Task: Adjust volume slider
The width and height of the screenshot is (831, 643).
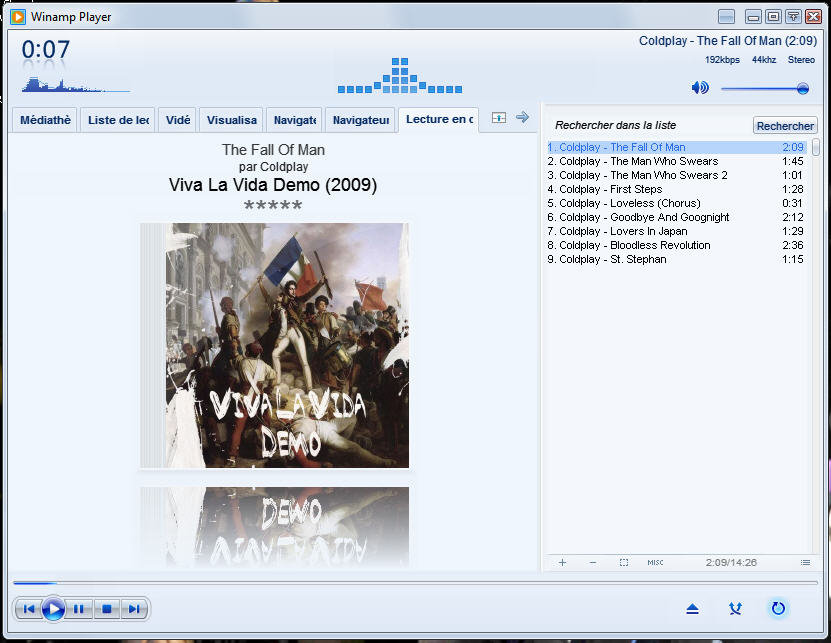Action: pos(765,89)
